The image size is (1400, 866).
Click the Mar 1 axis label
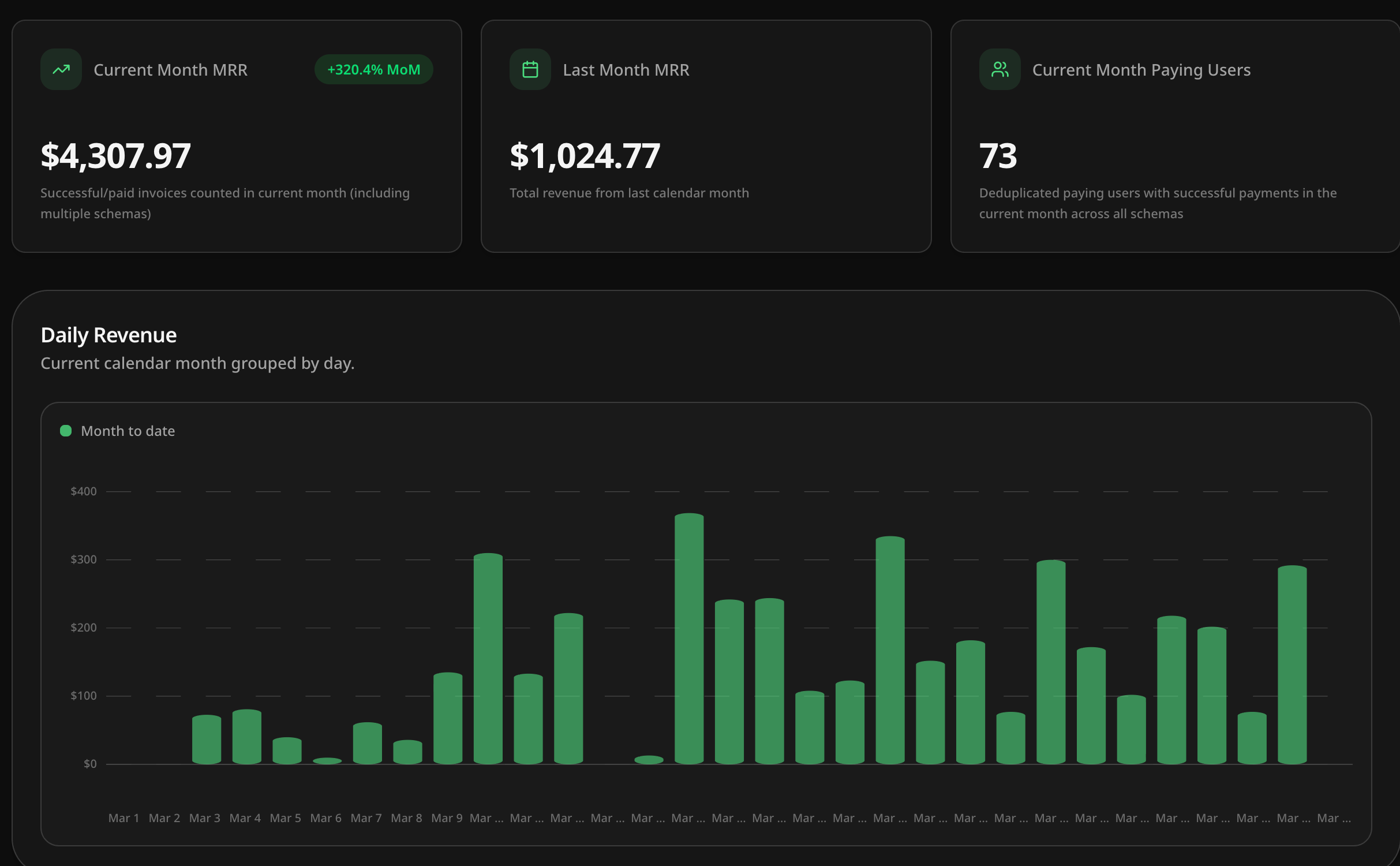coord(123,818)
